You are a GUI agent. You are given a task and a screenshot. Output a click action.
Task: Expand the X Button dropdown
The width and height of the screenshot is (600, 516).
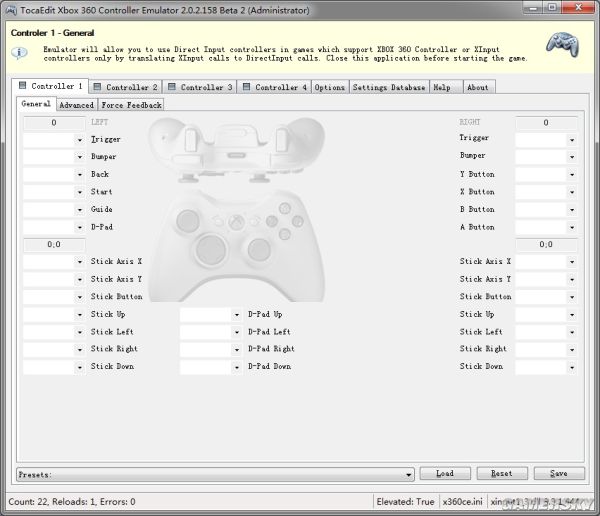(572, 192)
